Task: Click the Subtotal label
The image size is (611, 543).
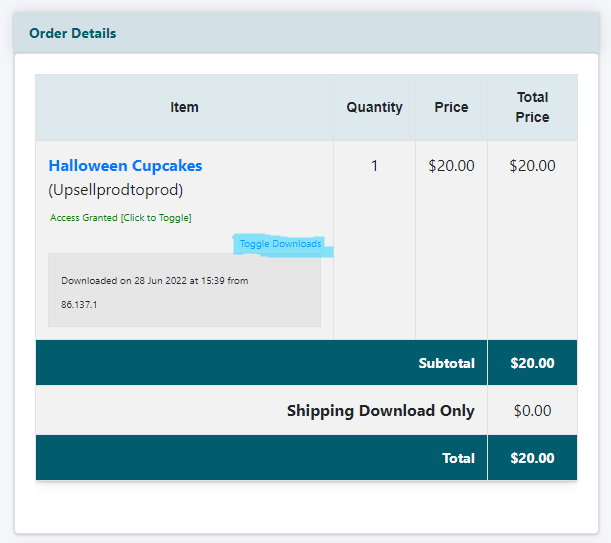Action: [x=447, y=363]
